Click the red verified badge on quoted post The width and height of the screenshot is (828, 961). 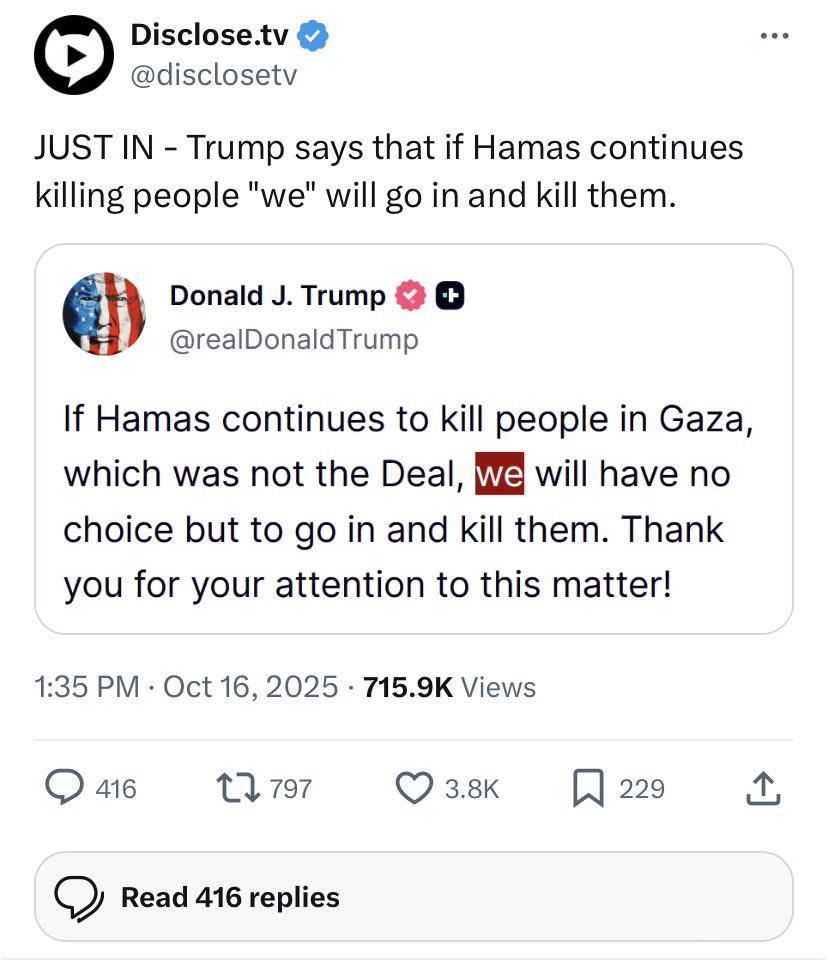412,296
